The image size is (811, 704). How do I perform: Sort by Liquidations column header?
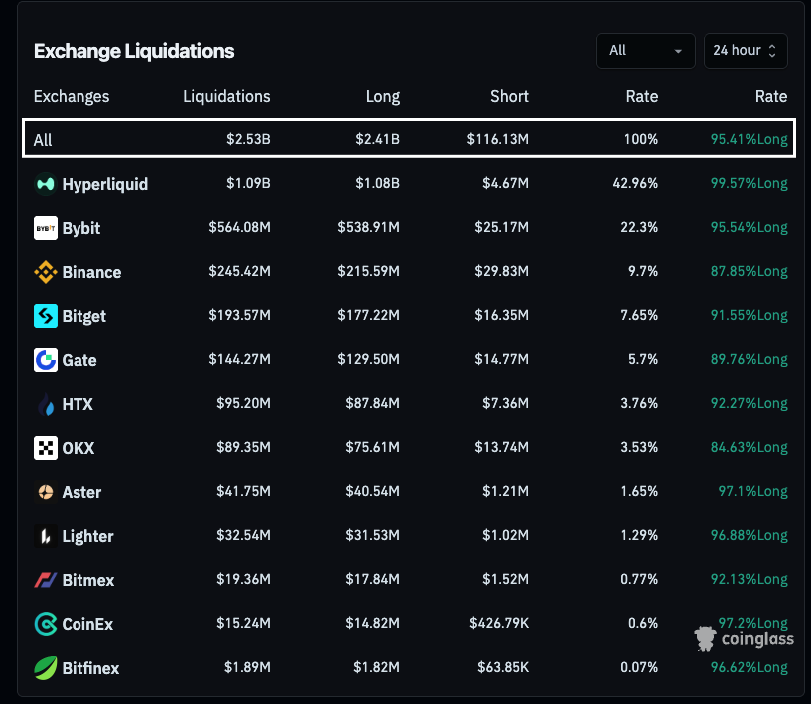coord(227,97)
